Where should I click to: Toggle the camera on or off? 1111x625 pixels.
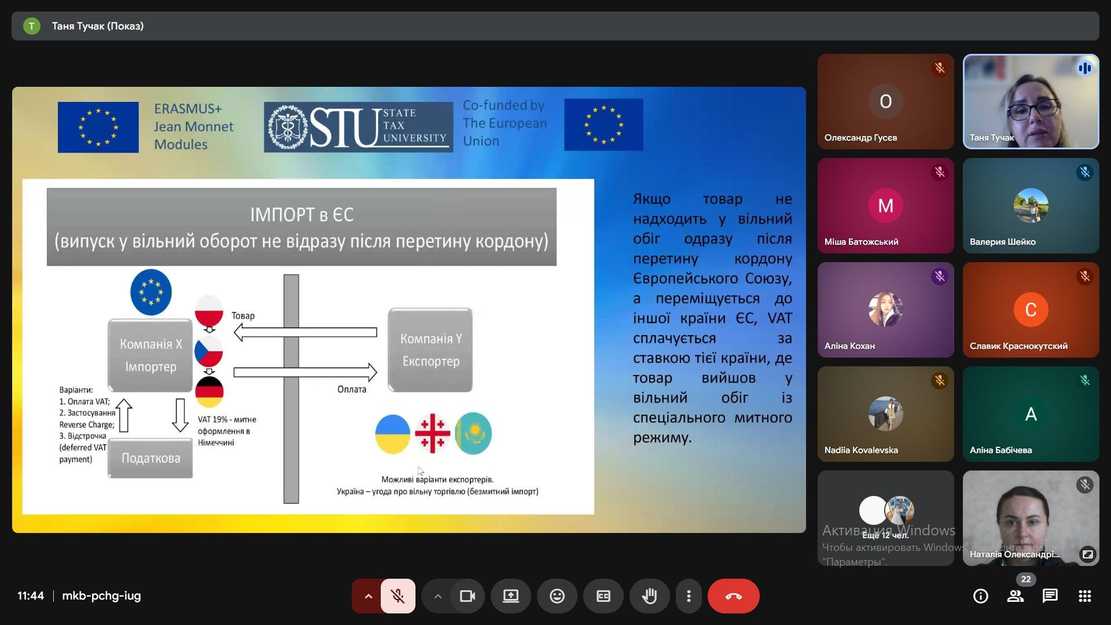click(467, 596)
